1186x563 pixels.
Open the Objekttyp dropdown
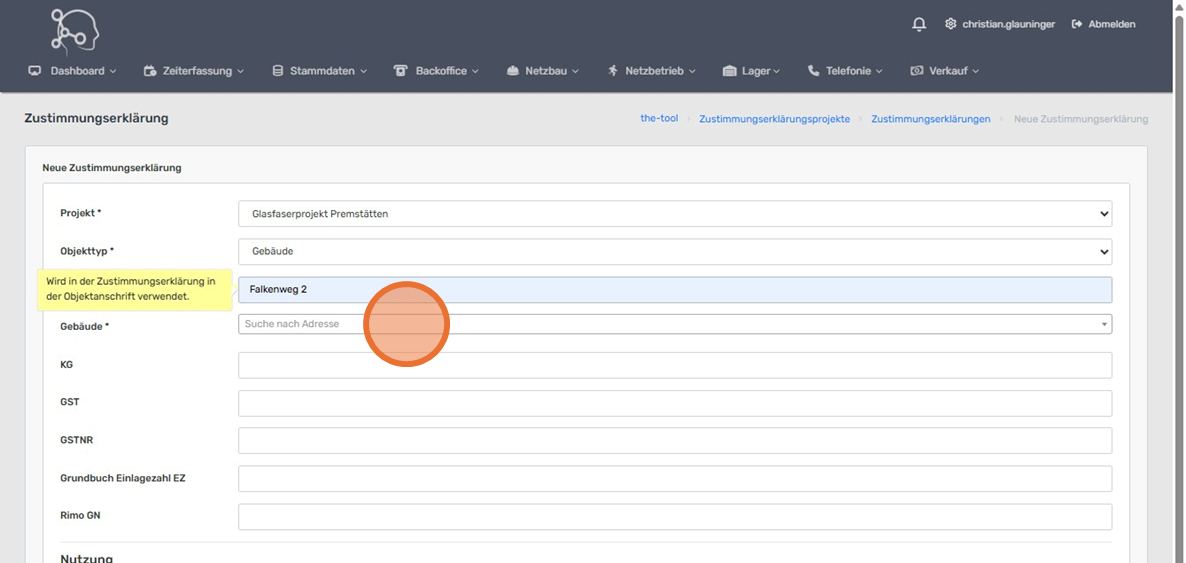[x=674, y=252]
